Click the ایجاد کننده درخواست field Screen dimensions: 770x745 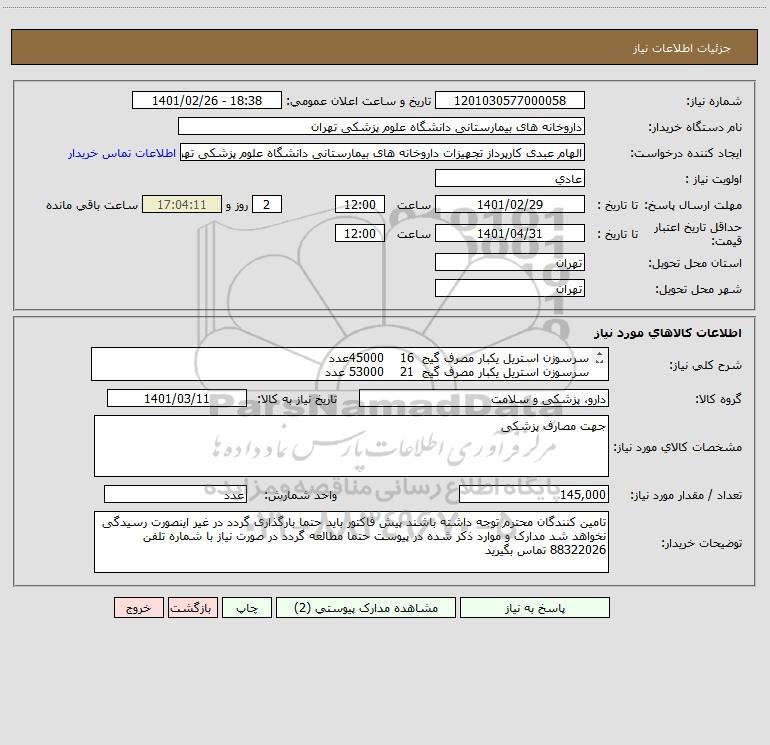click(x=383, y=153)
